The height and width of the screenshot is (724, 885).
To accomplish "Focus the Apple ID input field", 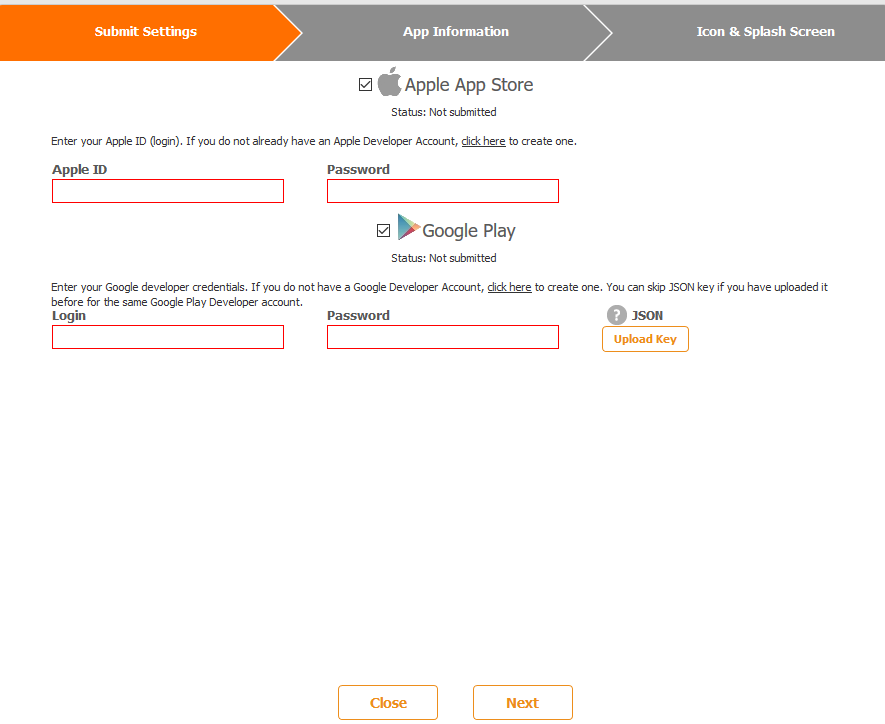I will coord(168,191).
